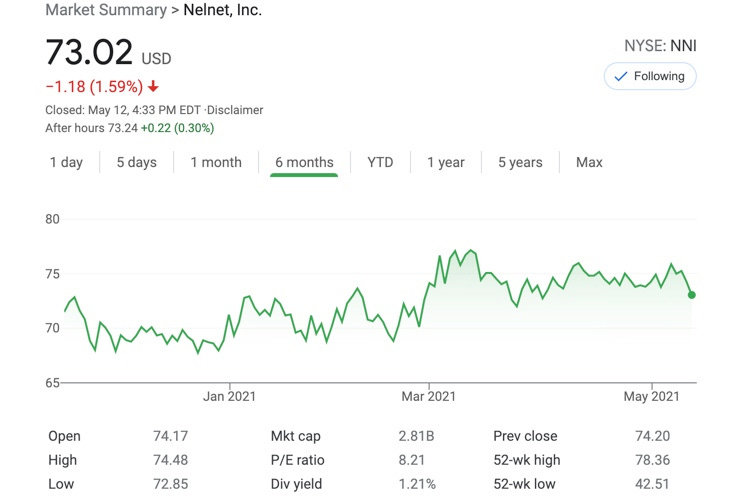Image resolution: width=739 pixels, height=497 pixels.
Task: Show the YTD chart range
Action: coord(380,163)
